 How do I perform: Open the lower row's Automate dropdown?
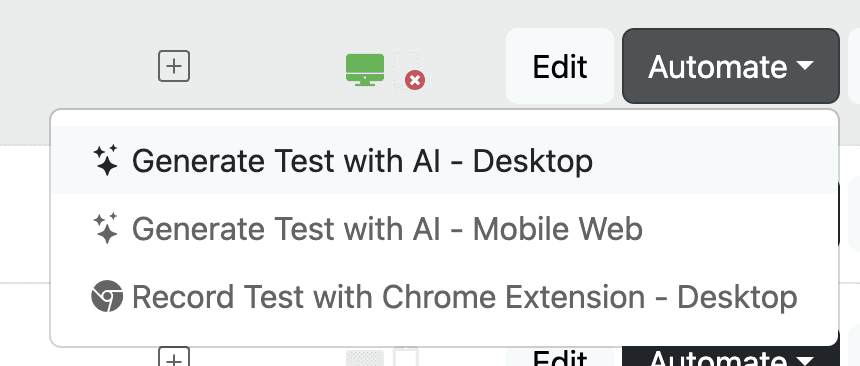click(731, 357)
